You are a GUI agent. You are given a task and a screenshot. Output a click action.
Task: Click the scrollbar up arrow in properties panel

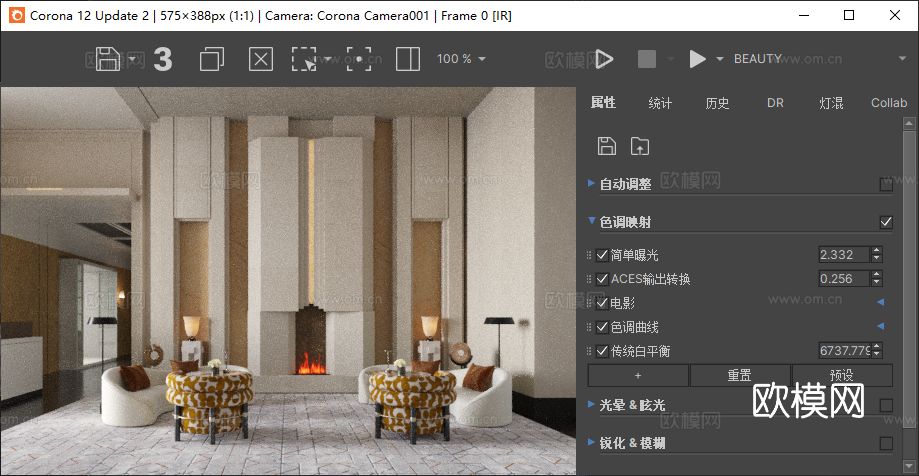[x=909, y=123]
